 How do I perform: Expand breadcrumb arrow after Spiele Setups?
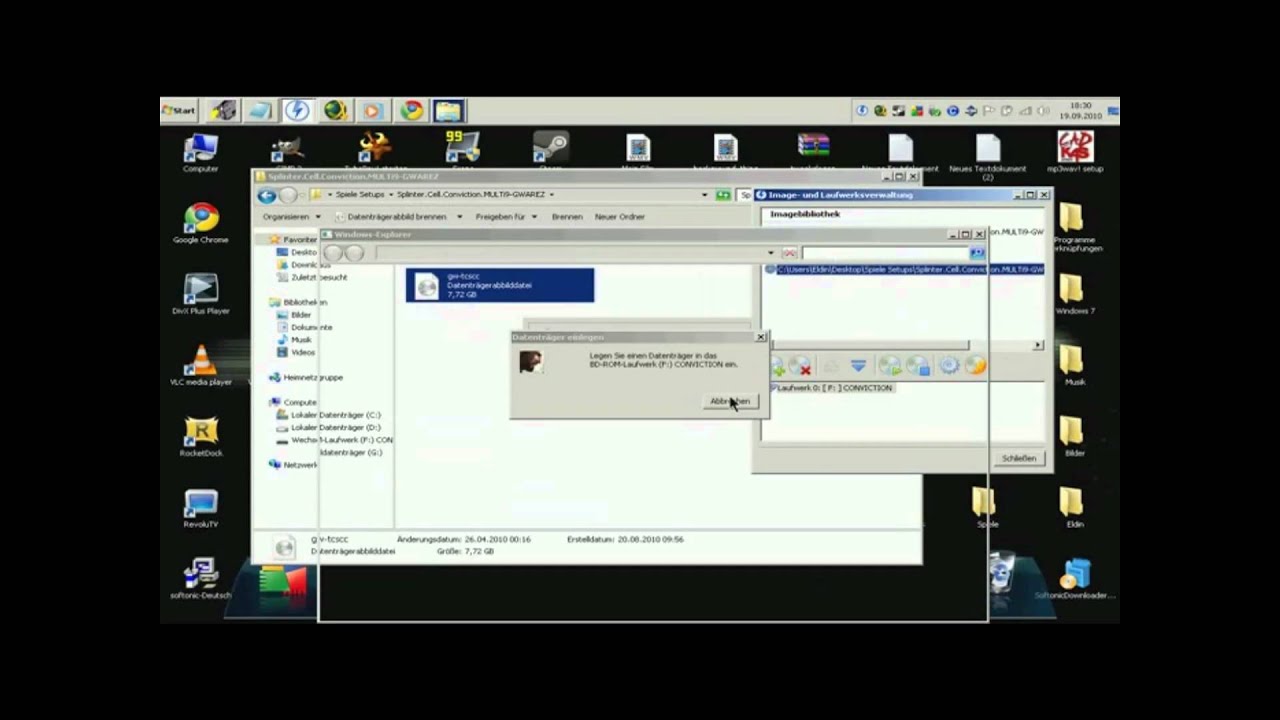point(390,195)
